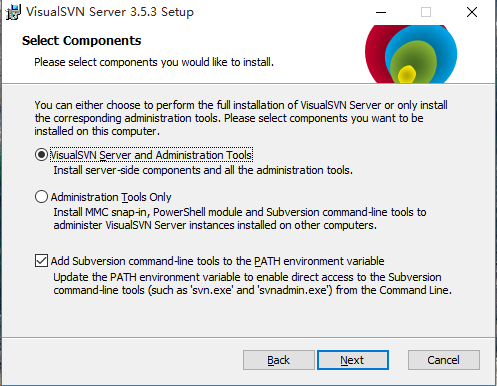
Task: Proceed by clicking Next
Action: pyautogui.click(x=353, y=360)
